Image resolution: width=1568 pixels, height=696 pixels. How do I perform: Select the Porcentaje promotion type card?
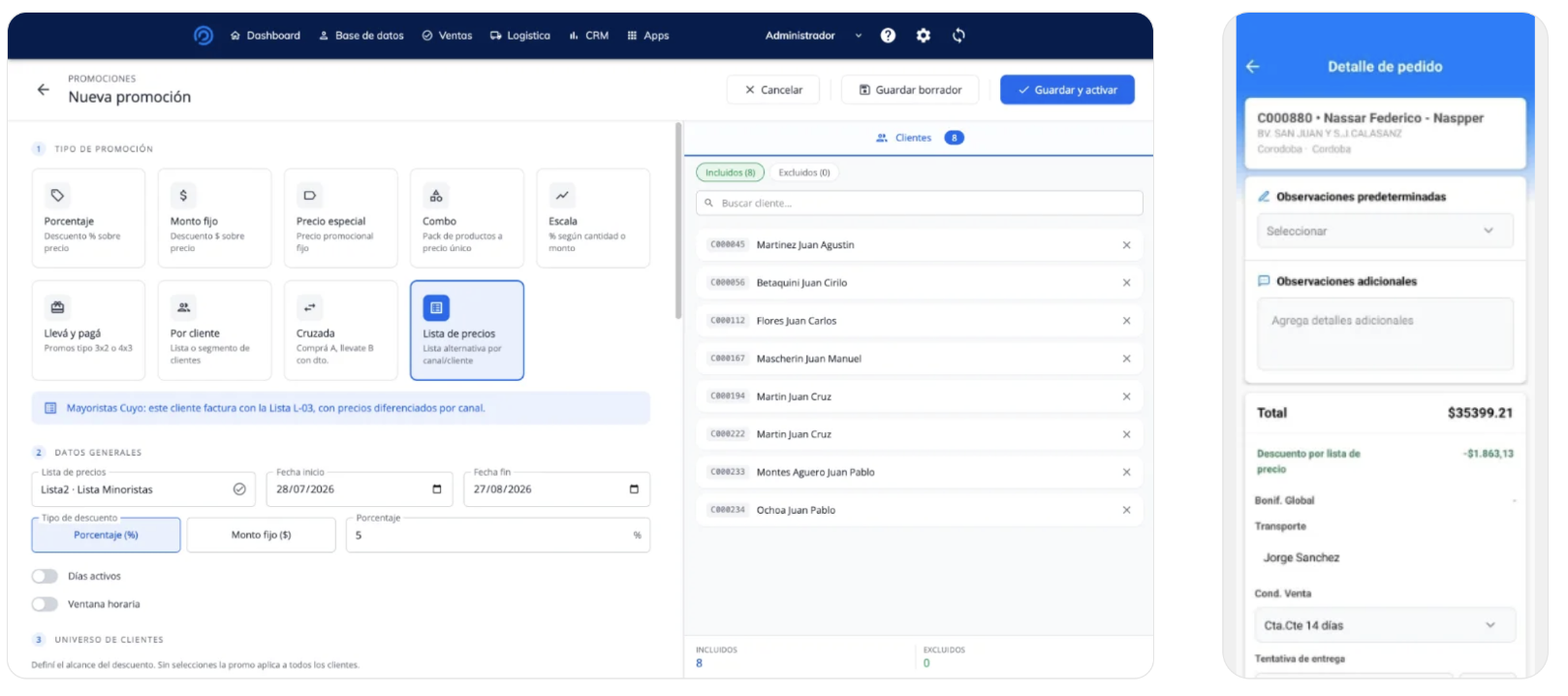88,218
